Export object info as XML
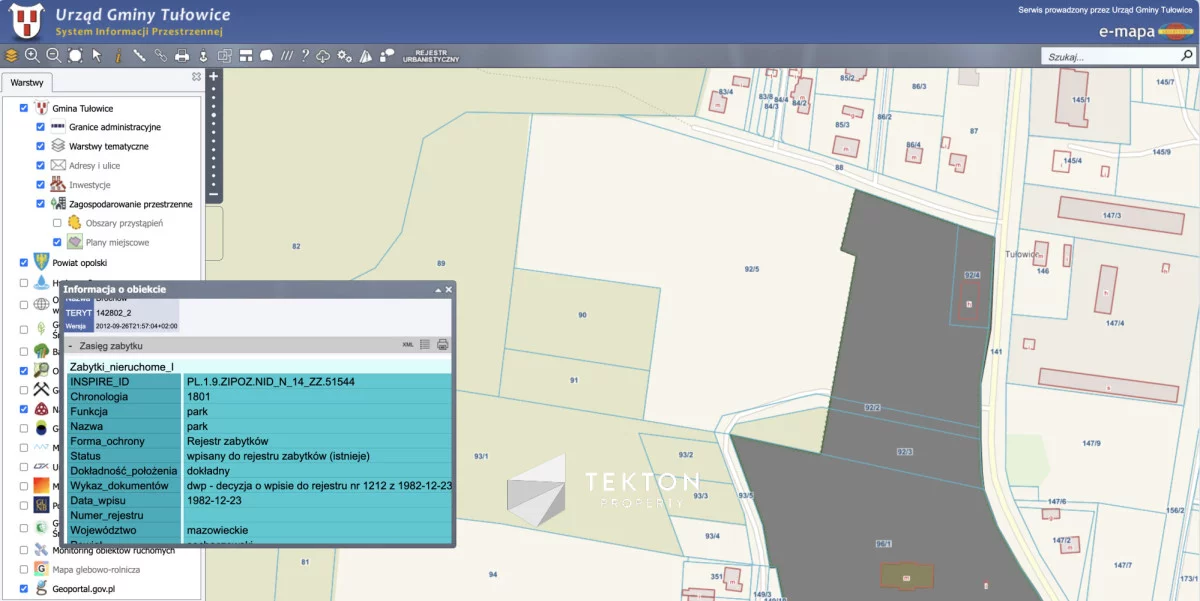The width and height of the screenshot is (1200, 601). [x=408, y=345]
